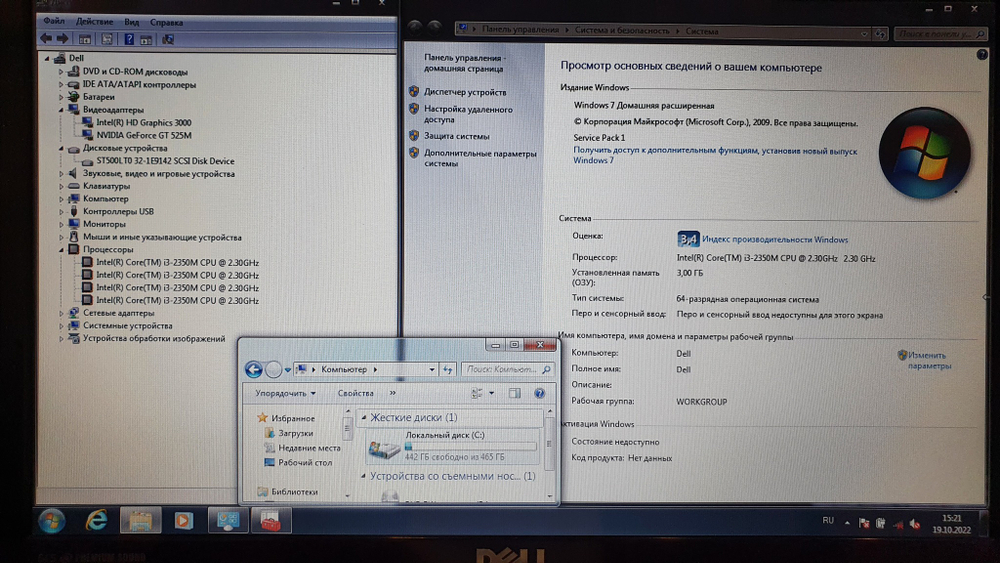Click the Свойства toolbar button
The width and height of the screenshot is (1000, 563).
[x=355, y=393]
